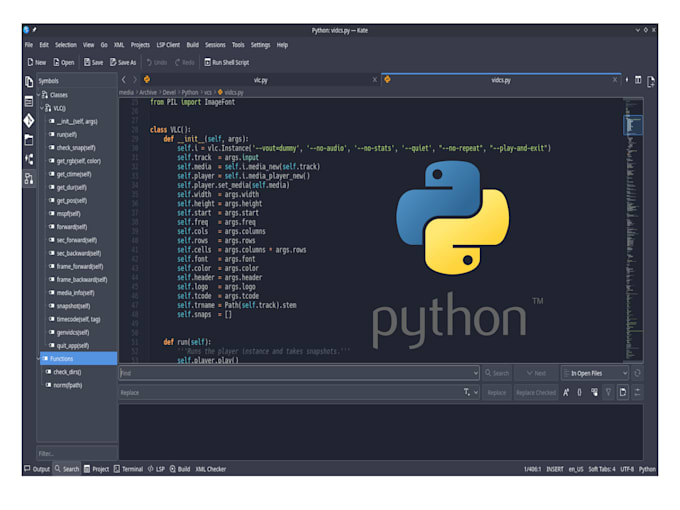Toggle regular expression search option
The height and width of the screenshot is (510, 680).
coord(580,393)
